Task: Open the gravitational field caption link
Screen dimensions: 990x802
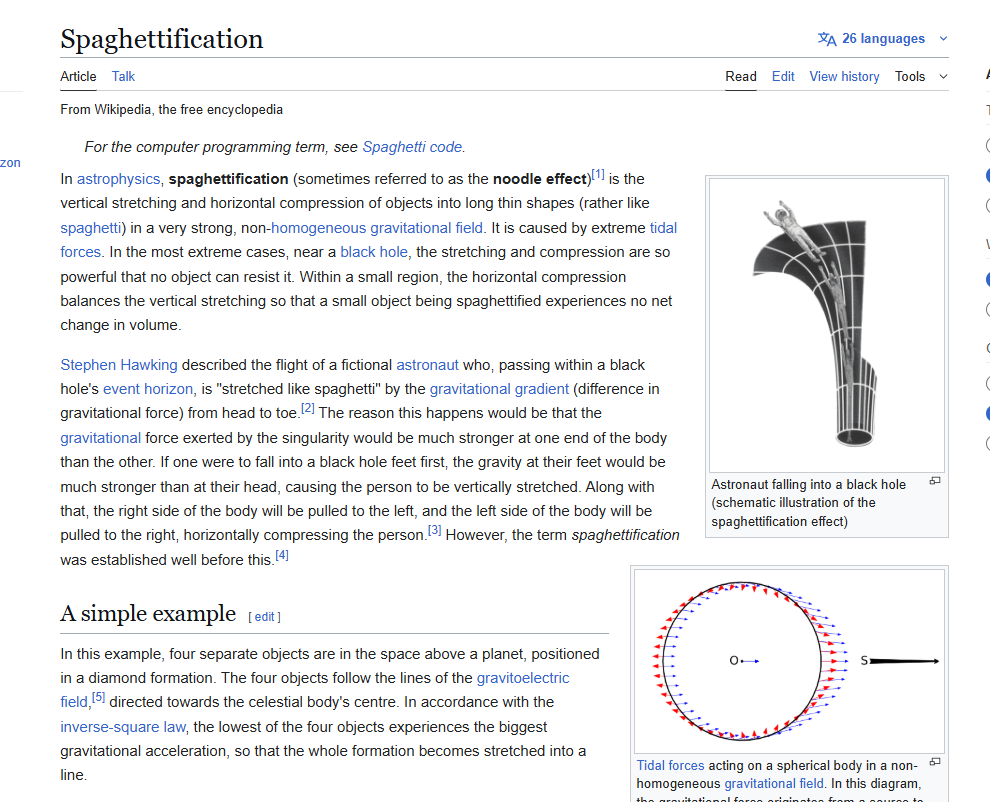Action: [774, 784]
